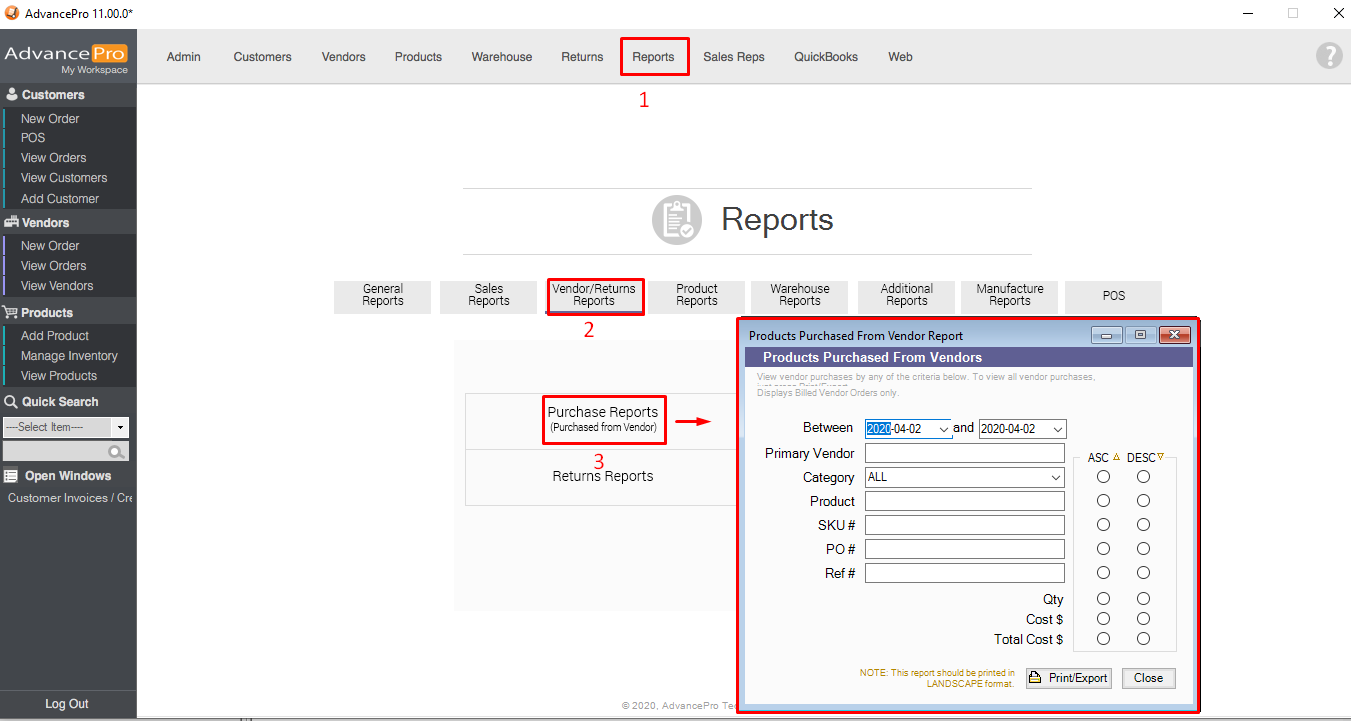This screenshot has height=721, width=1351.
Task: Select ASC radio button for Primary Vendor
Action: click(x=1103, y=477)
